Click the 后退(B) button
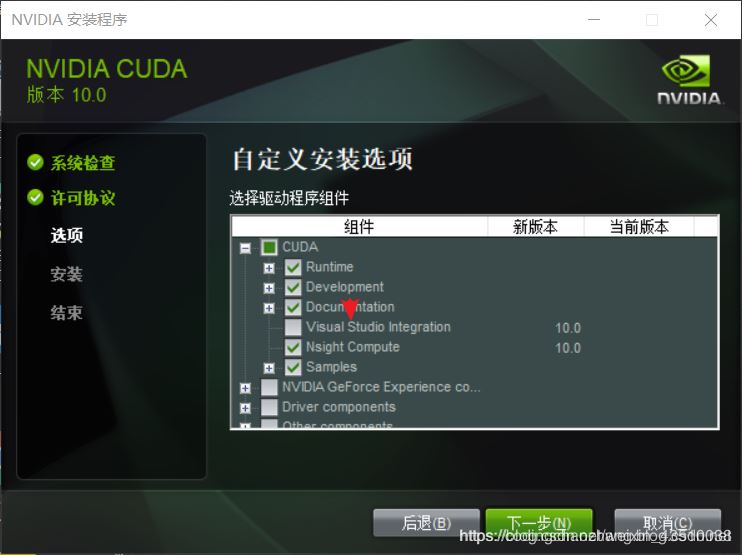The width and height of the screenshot is (742, 555). pos(426,523)
